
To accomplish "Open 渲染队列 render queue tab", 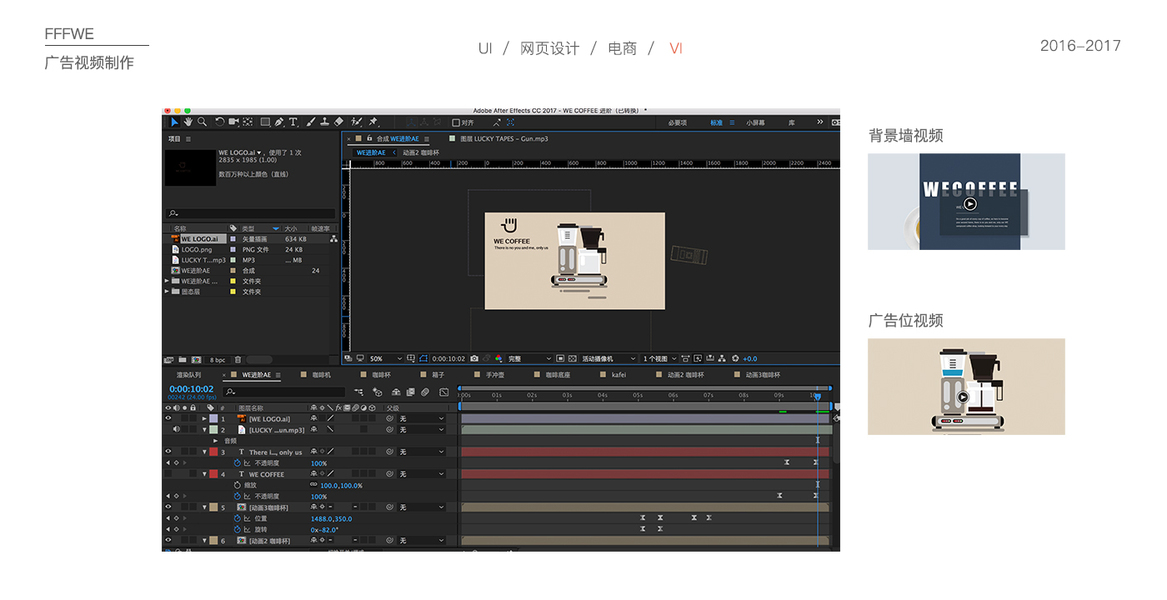I will point(188,375).
